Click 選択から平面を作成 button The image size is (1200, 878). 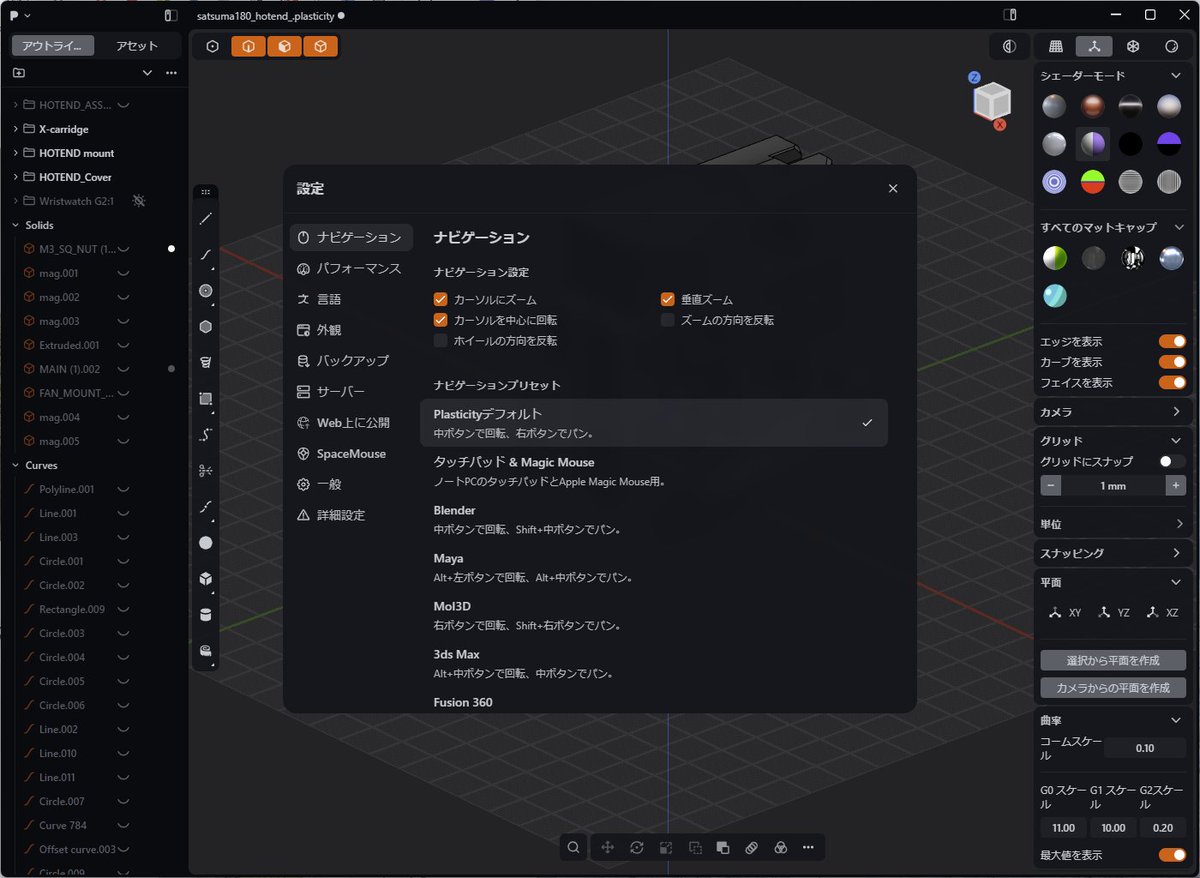1113,660
